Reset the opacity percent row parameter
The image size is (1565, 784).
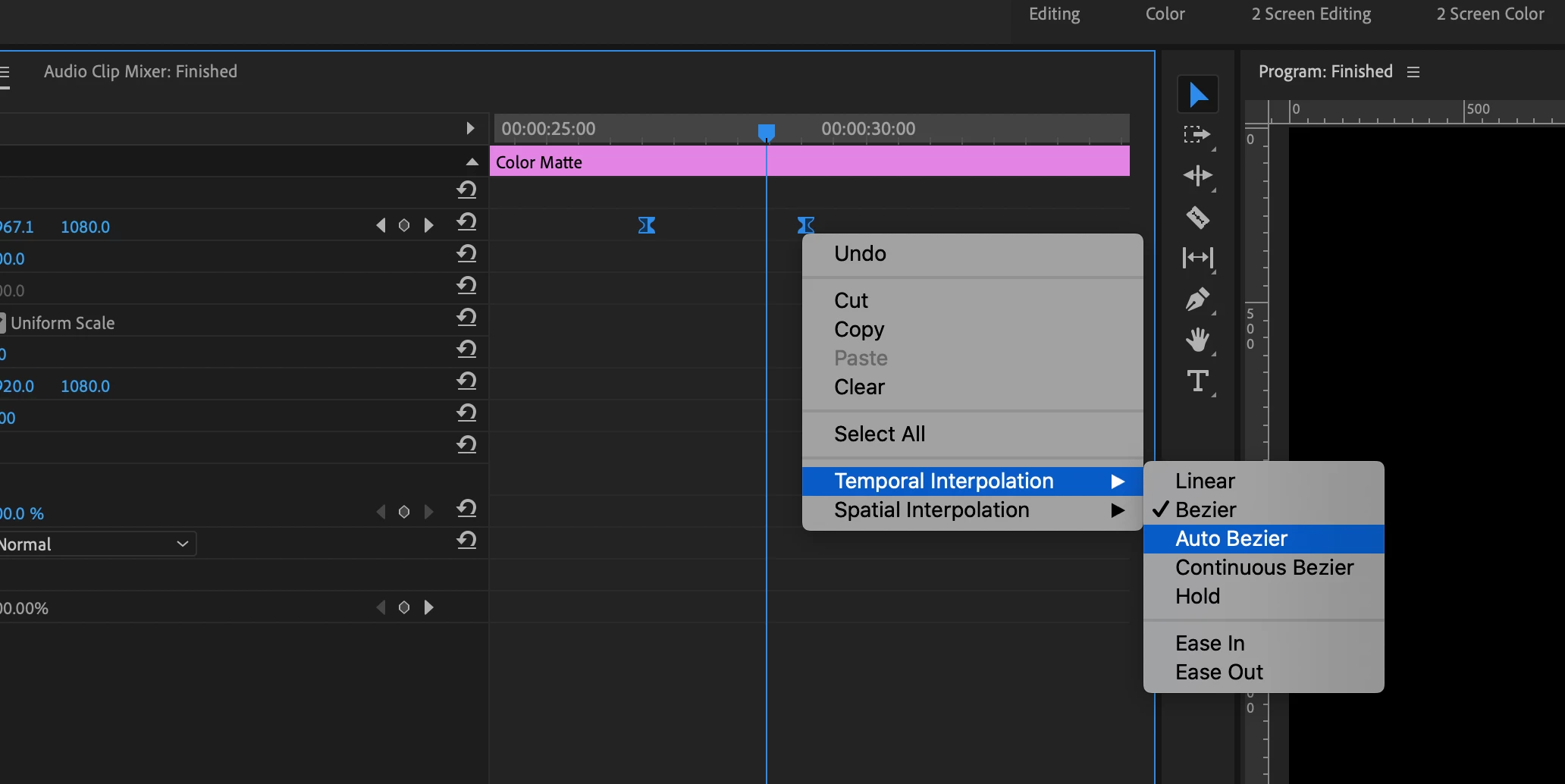point(467,509)
